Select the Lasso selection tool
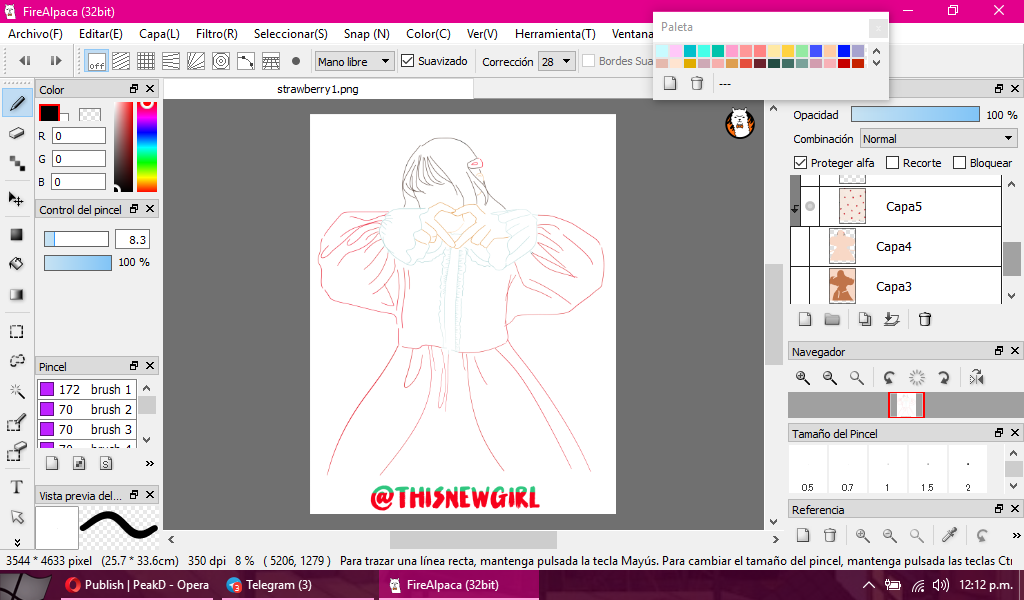The width and height of the screenshot is (1024, 600). coord(17,361)
